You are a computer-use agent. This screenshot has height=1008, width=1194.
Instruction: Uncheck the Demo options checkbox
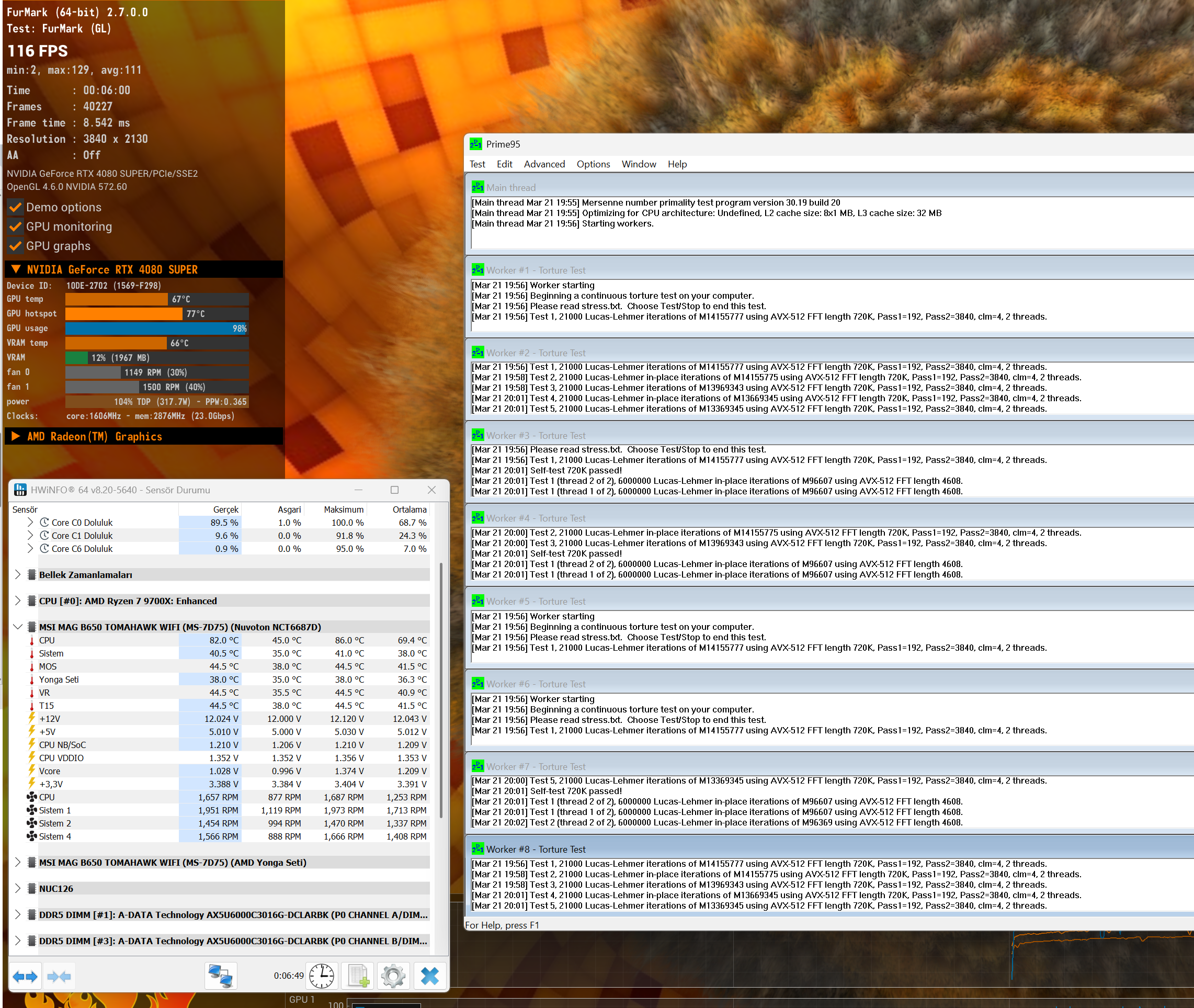point(15,208)
